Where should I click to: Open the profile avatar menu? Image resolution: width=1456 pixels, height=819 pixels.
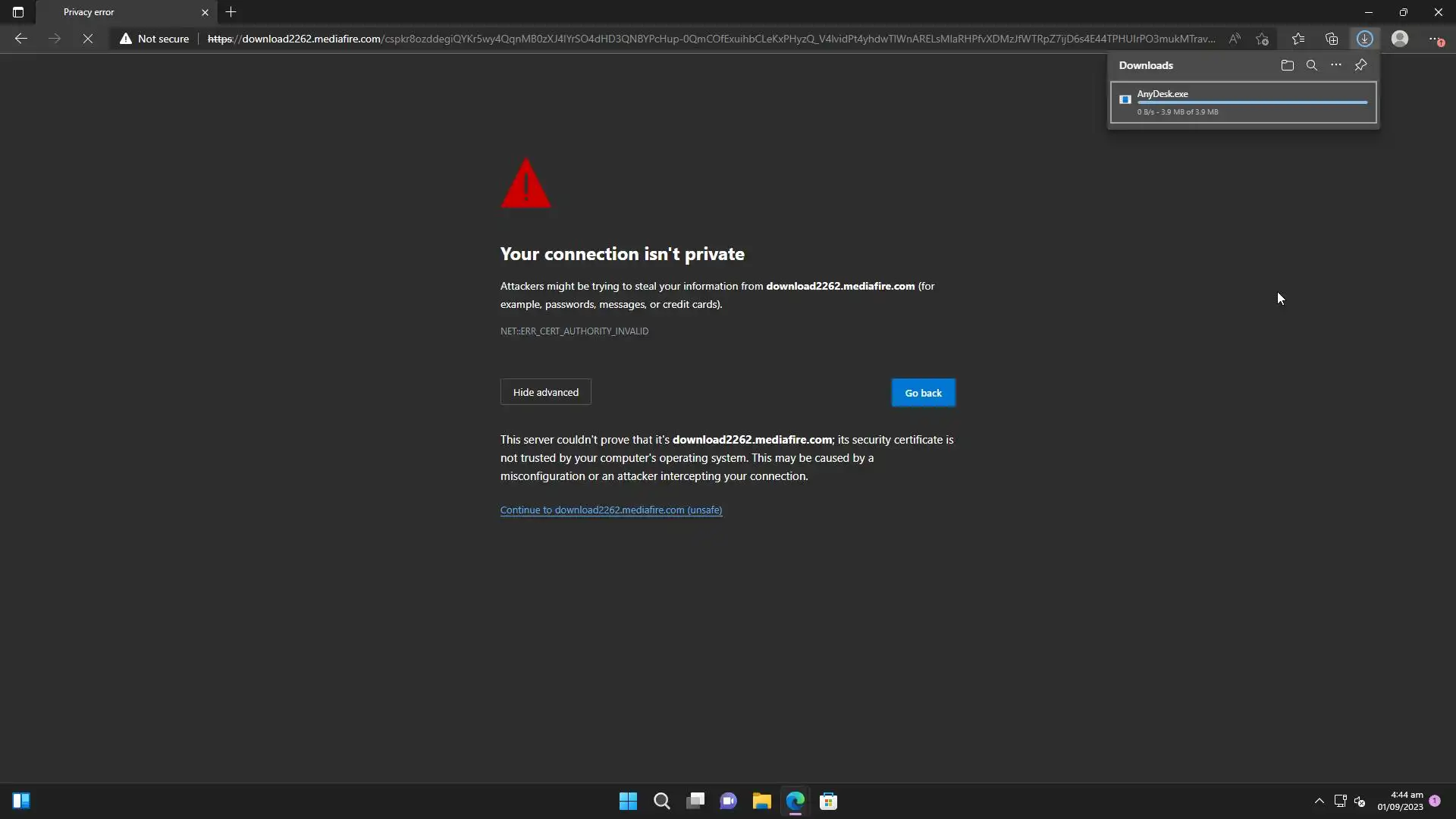tap(1399, 39)
